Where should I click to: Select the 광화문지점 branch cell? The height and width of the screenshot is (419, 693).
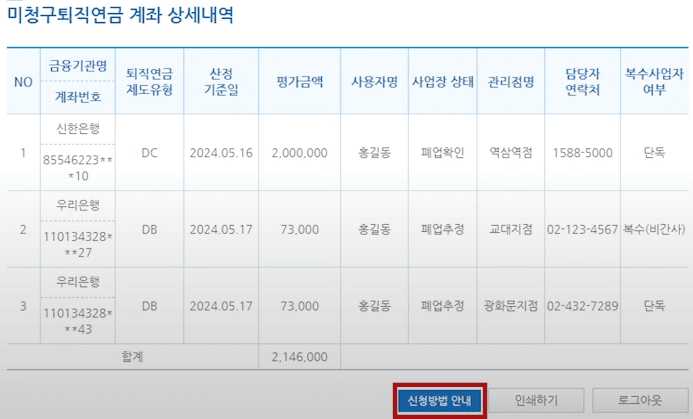pyautogui.click(x=511, y=306)
